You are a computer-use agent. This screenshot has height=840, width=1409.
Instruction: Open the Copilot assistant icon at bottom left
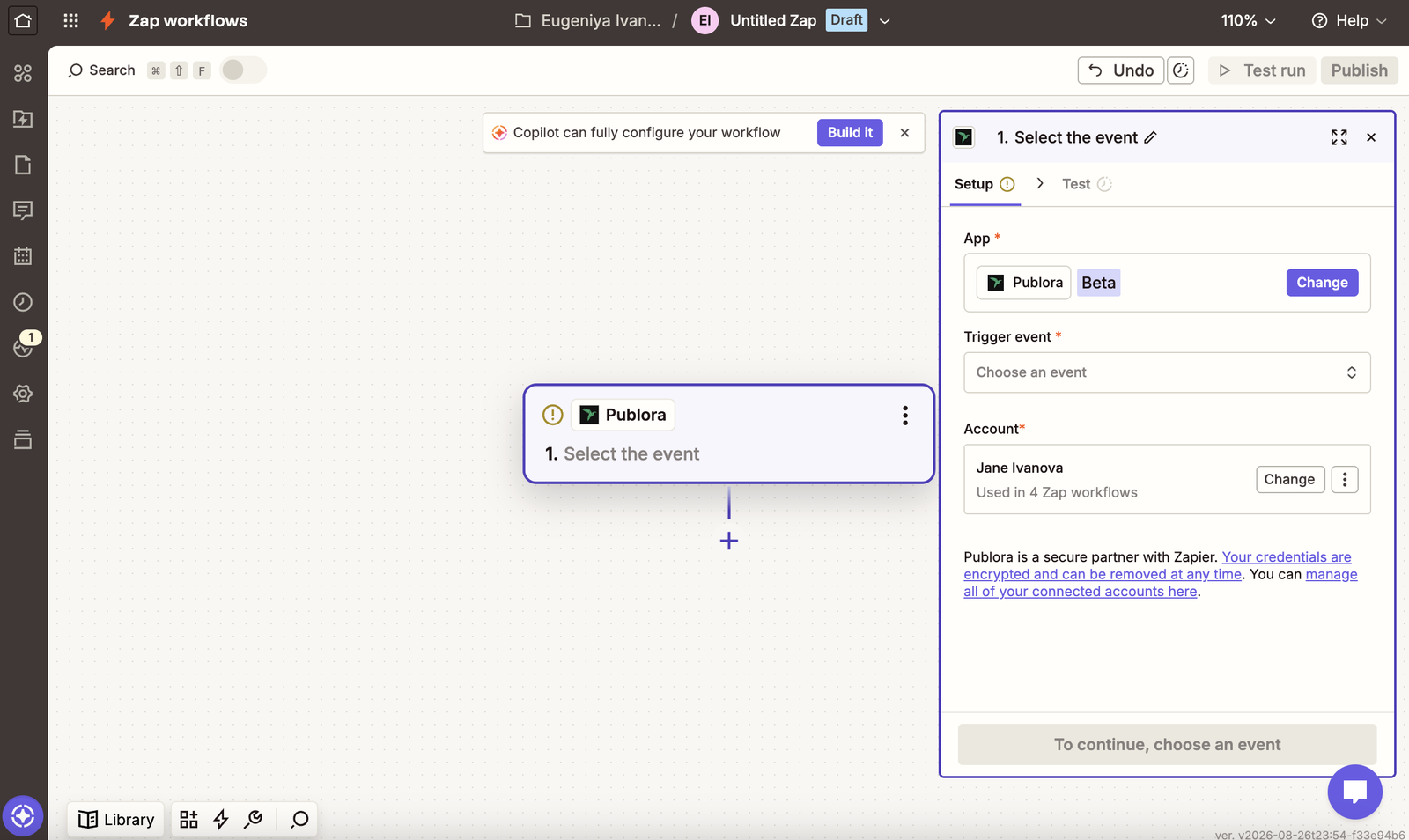click(x=23, y=816)
